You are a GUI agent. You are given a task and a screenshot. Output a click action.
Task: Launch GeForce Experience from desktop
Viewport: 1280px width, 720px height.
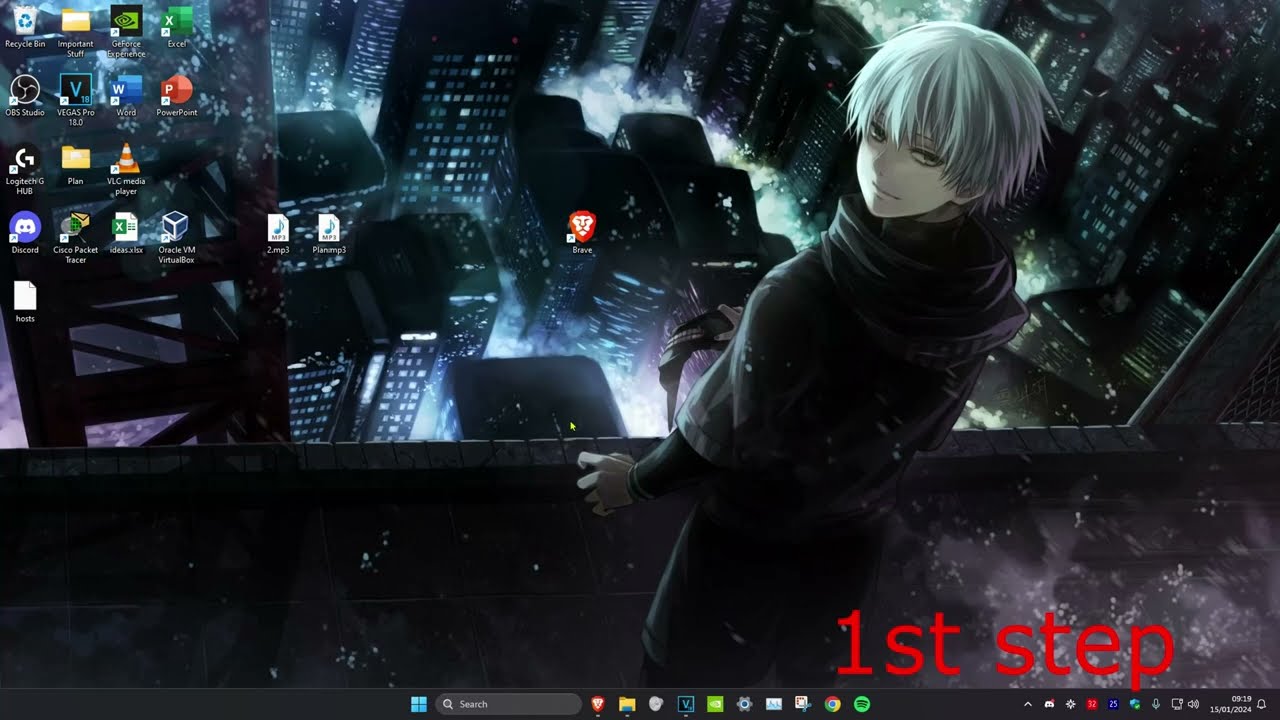[x=126, y=31]
